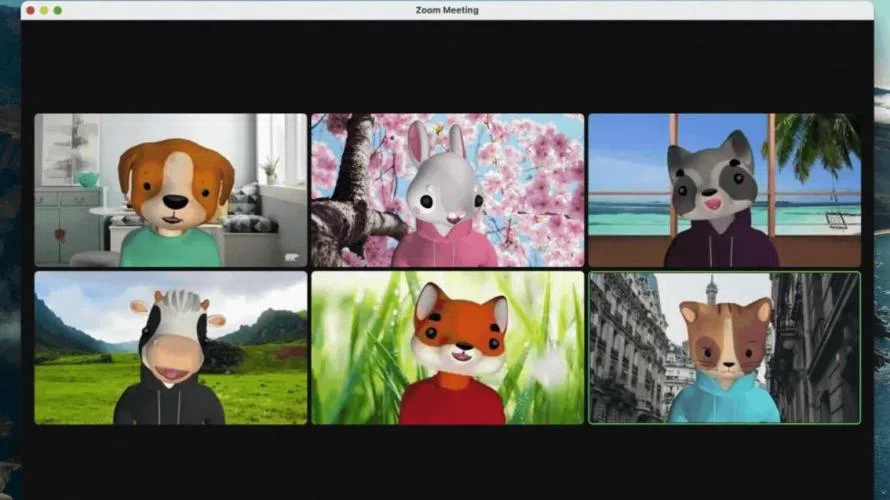Close the Zoom Meeting window
The image size is (890, 500).
click(x=30, y=10)
